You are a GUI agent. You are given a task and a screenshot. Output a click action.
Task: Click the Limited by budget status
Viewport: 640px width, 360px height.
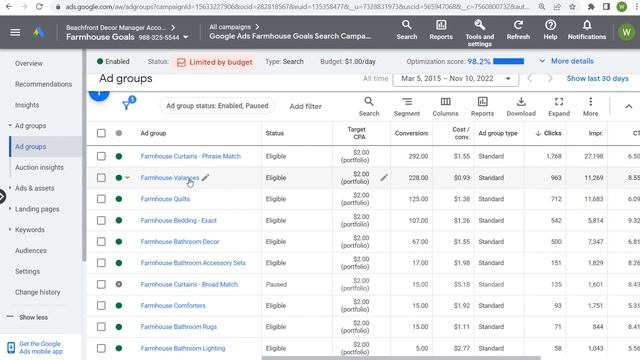coord(215,62)
